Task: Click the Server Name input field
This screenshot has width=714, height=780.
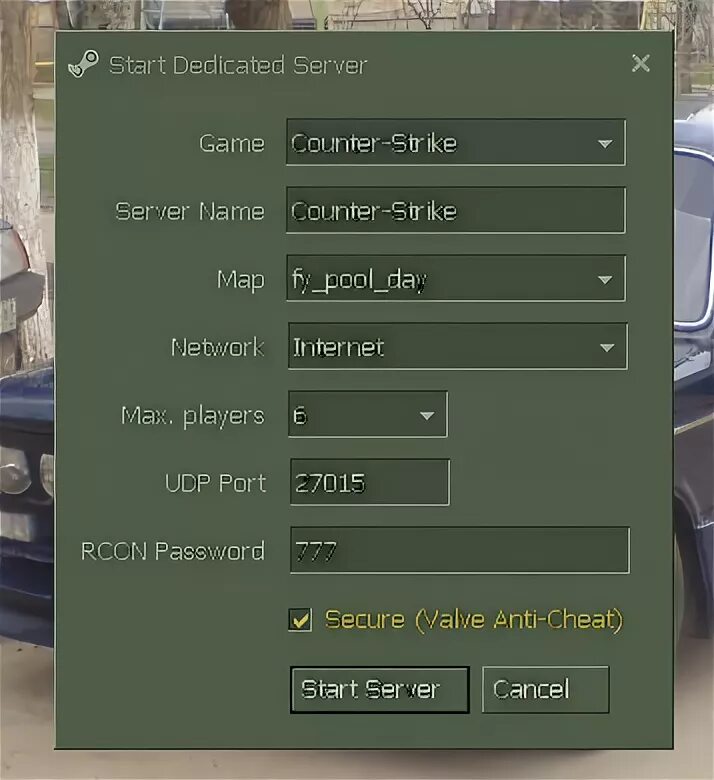Action: (x=456, y=210)
